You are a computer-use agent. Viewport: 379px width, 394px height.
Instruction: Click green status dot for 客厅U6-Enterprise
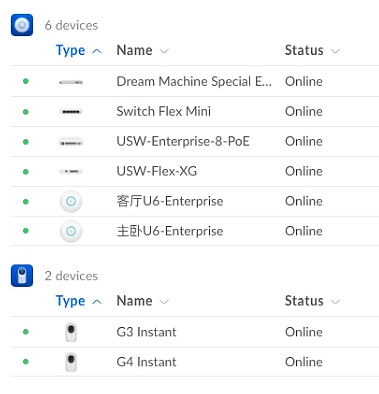pyautogui.click(x=26, y=201)
